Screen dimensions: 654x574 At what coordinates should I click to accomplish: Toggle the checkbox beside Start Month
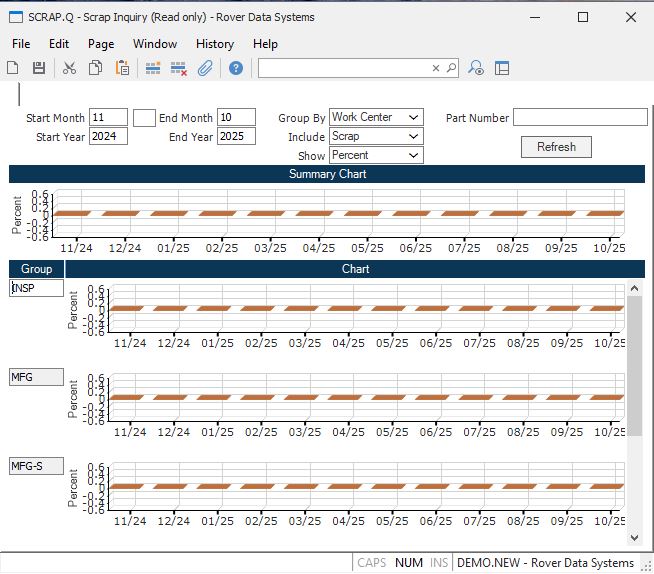pyautogui.click(x=144, y=118)
